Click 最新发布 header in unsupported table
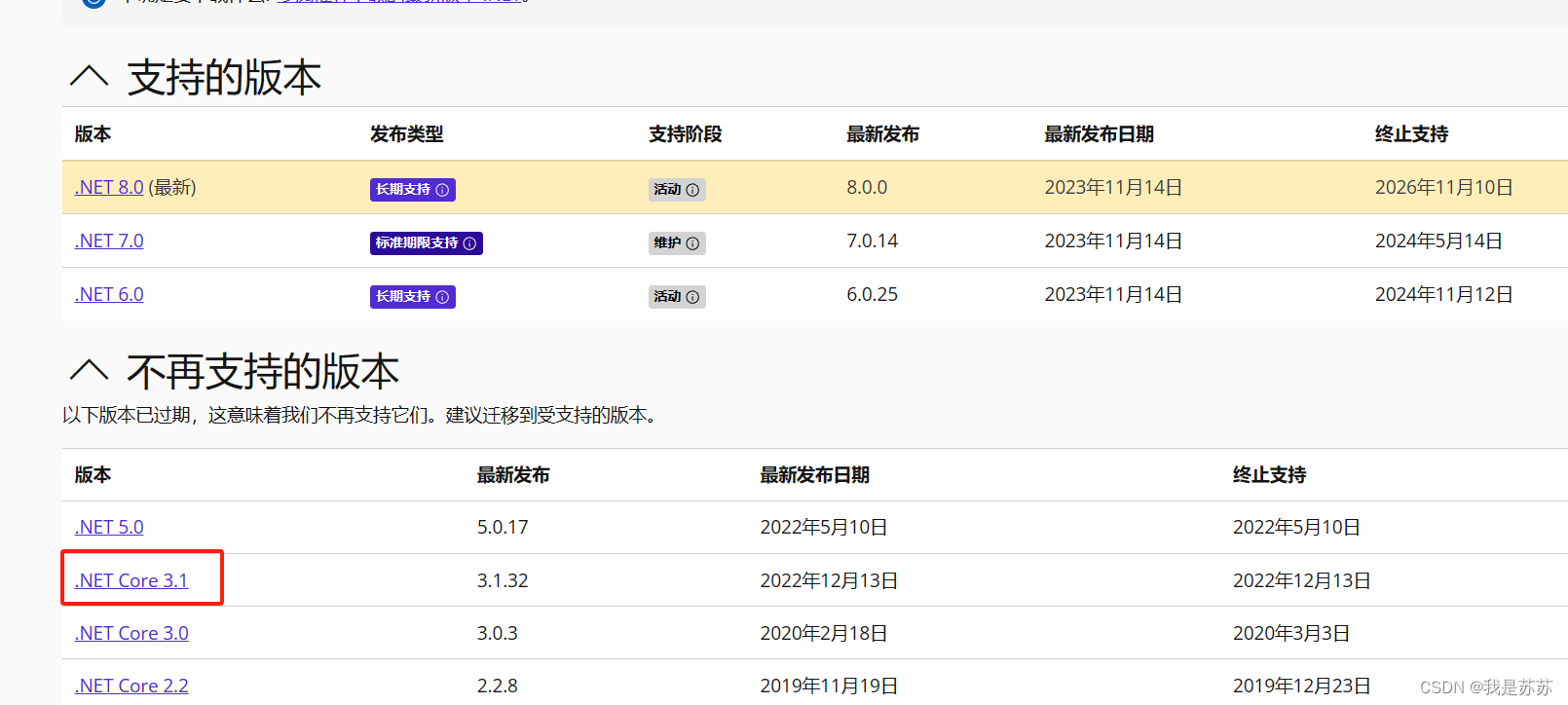The image size is (1568, 705). click(513, 475)
